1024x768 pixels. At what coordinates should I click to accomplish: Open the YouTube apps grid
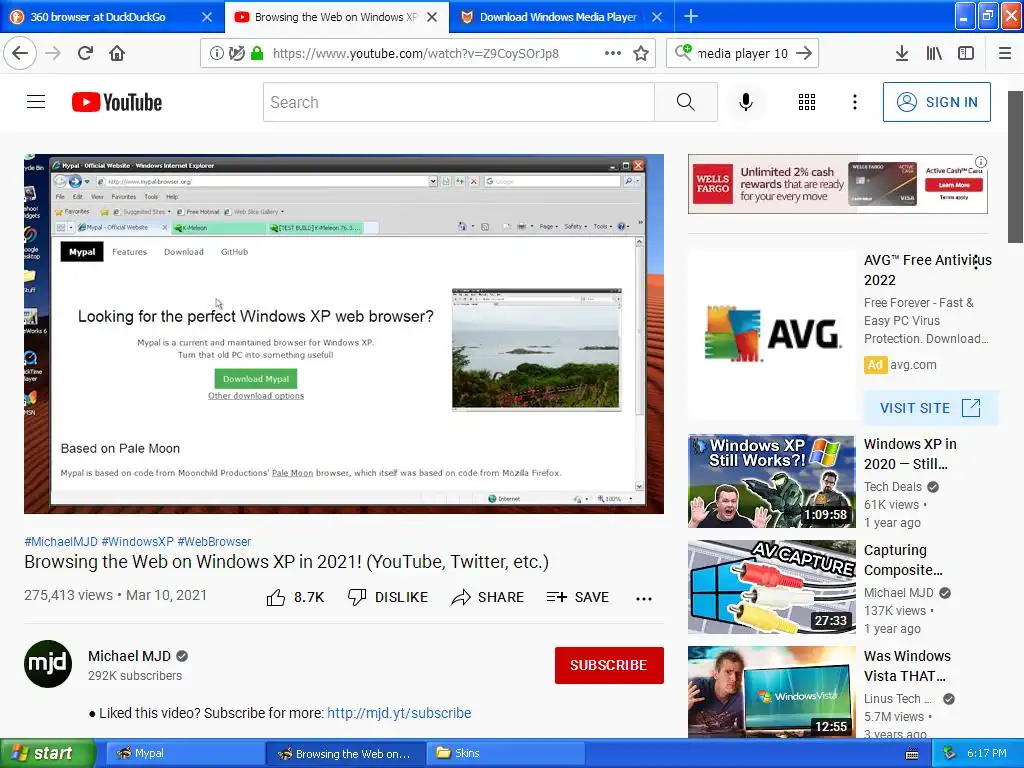tap(807, 102)
